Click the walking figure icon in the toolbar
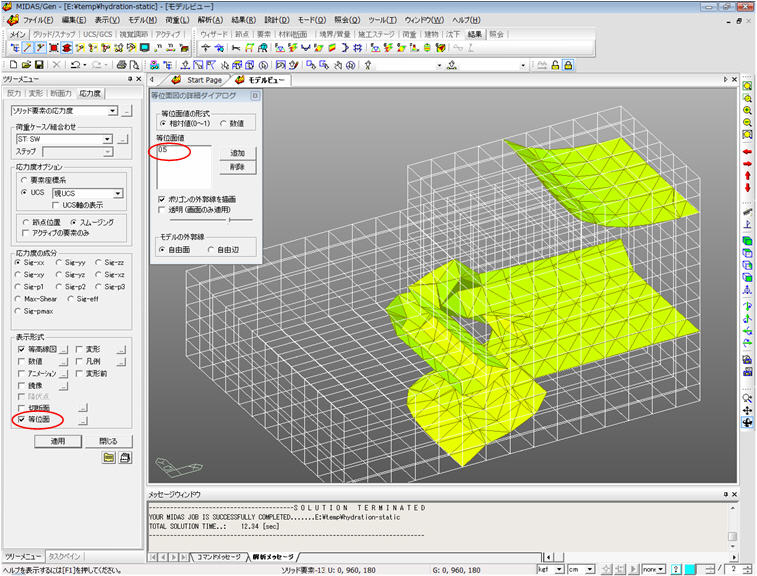757x576 pixels. click(x=368, y=65)
